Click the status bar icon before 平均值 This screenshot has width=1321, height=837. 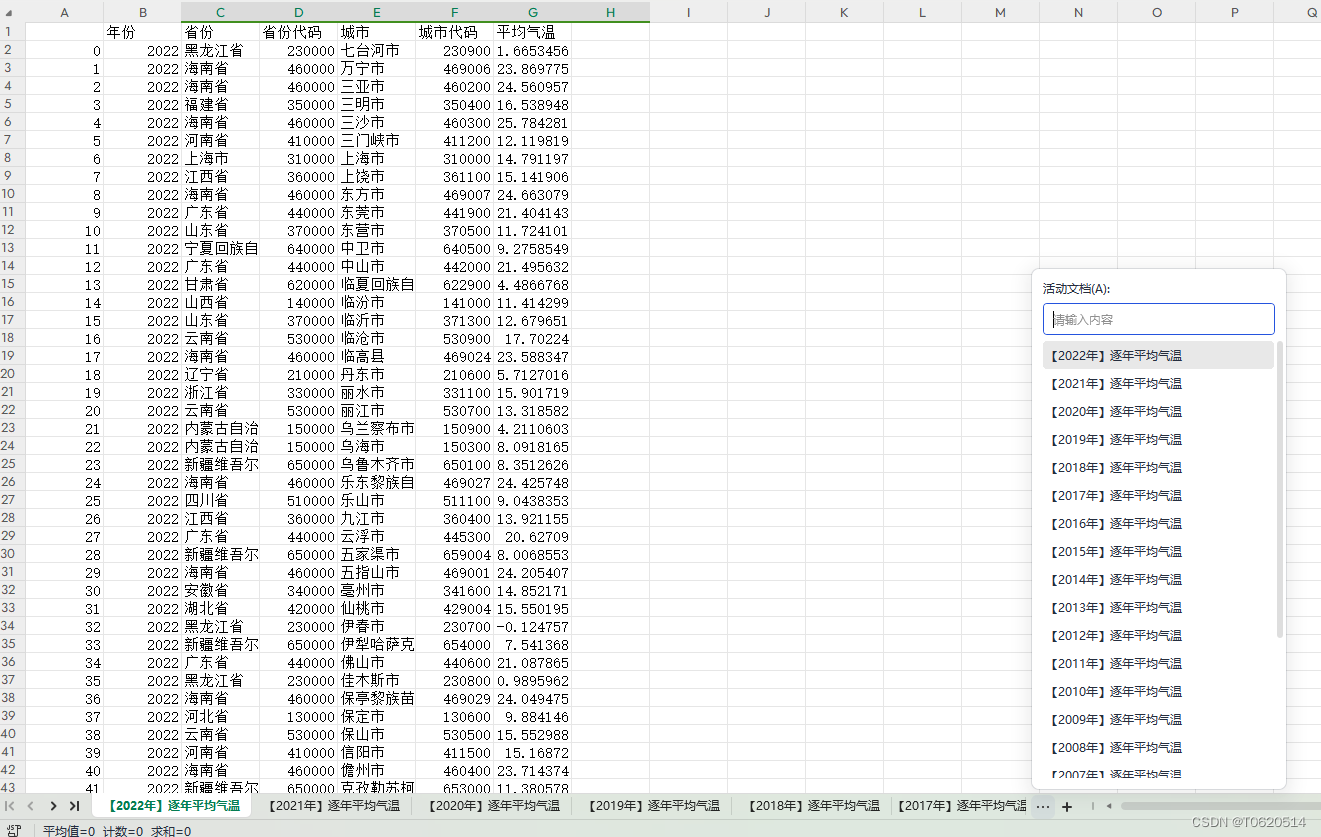(x=15, y=830)
